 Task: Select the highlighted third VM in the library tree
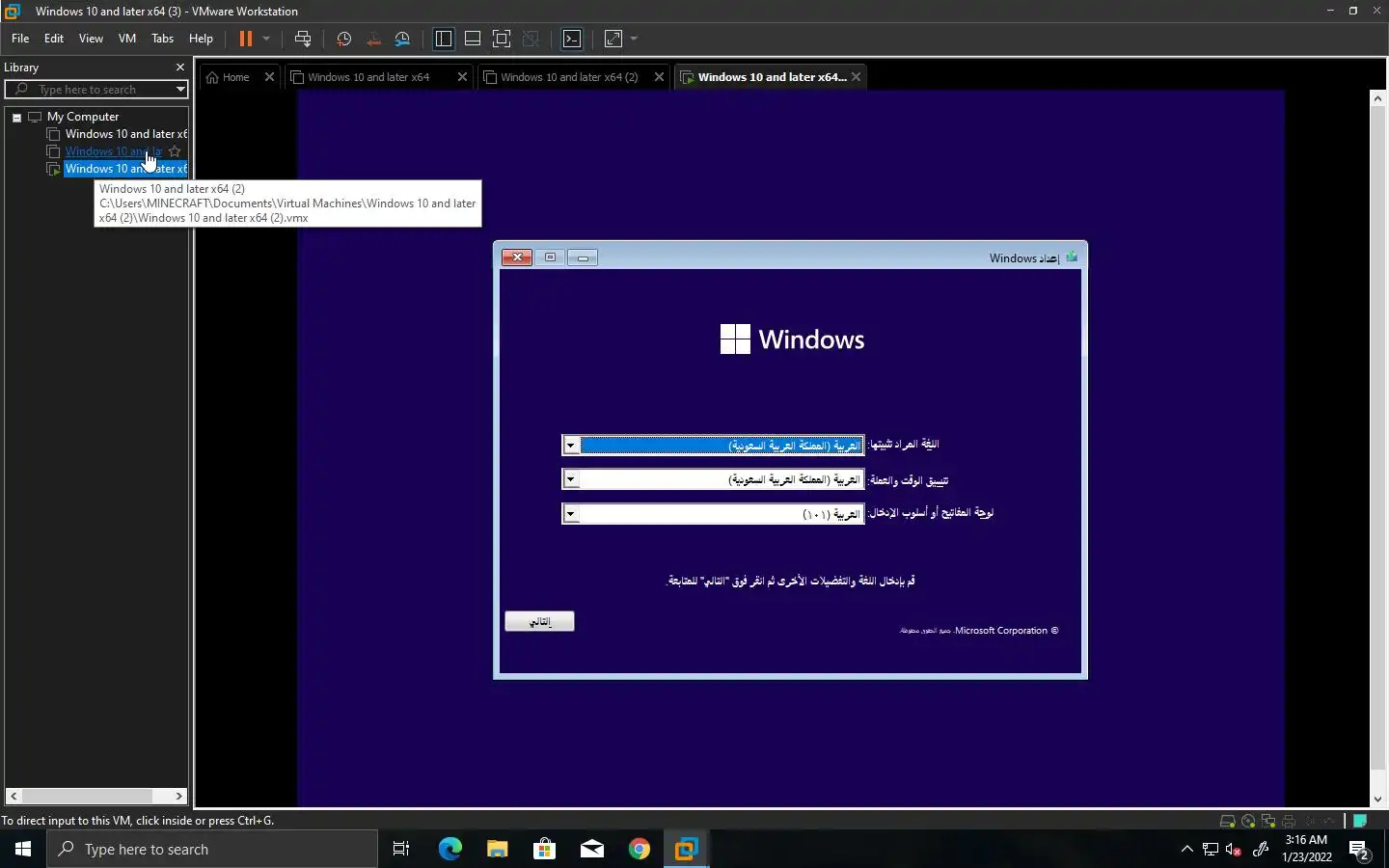coord(125,169)
